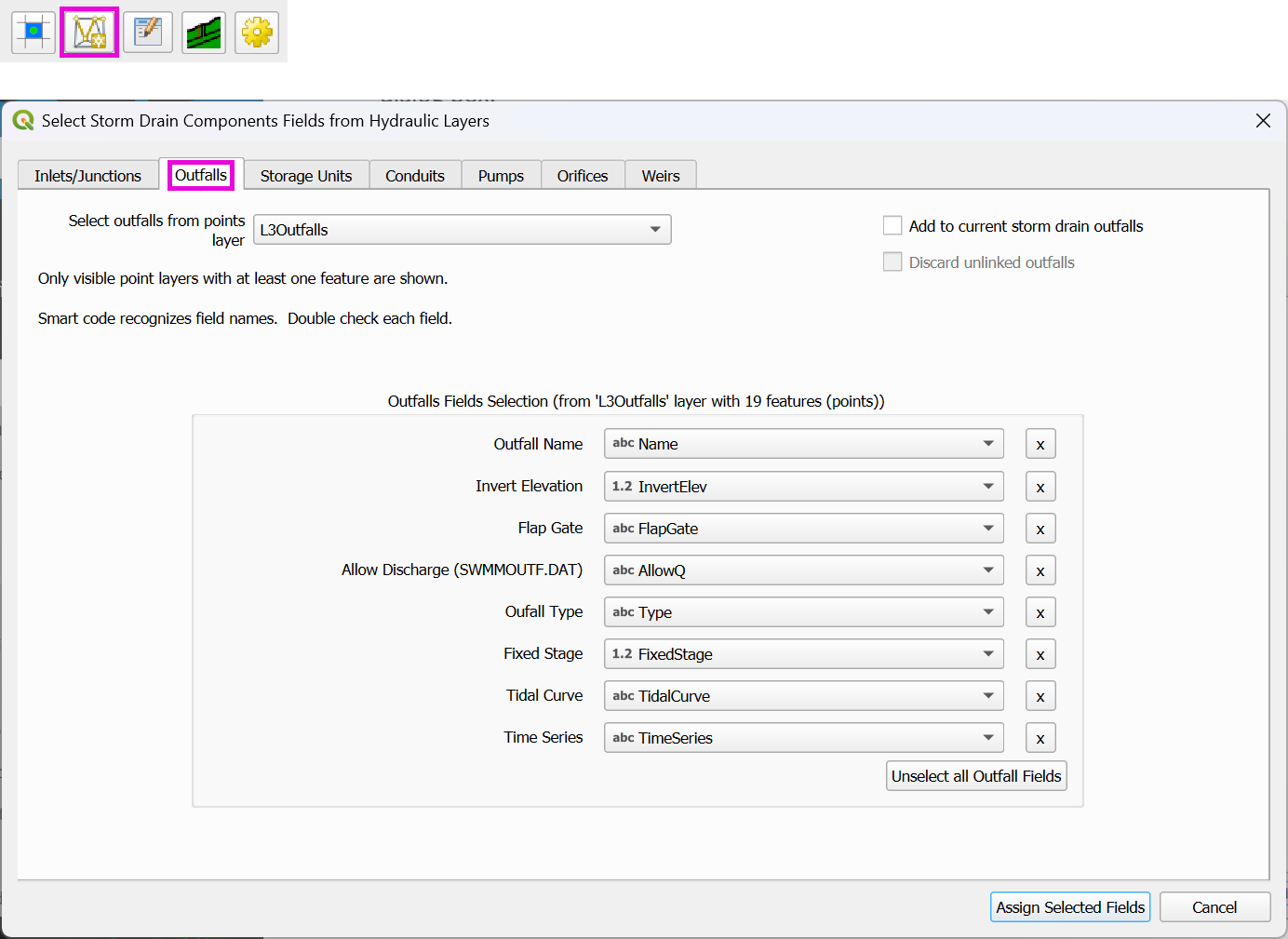The width and height of the screenshot is (1288, 939).
Task: Clear the Flap Gate field with x
Action: (1040, 529)
